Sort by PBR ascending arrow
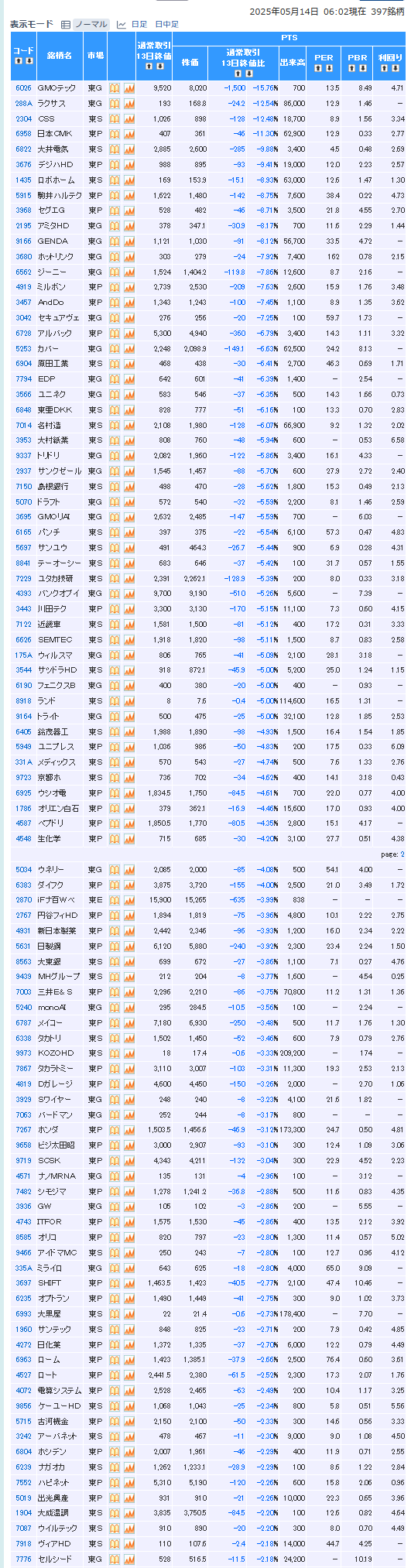 tap(352, 68)
